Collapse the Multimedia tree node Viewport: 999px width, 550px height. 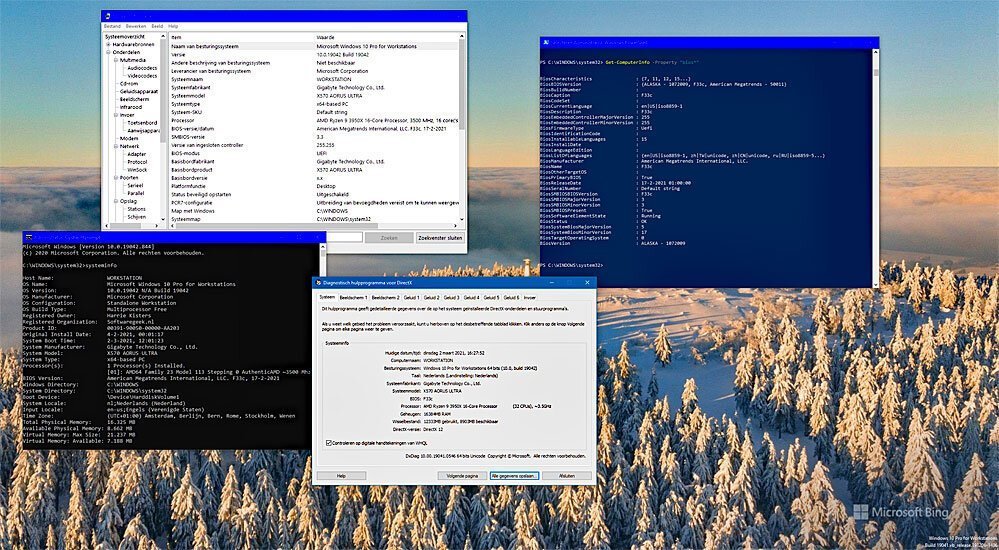tap(116, 60)
